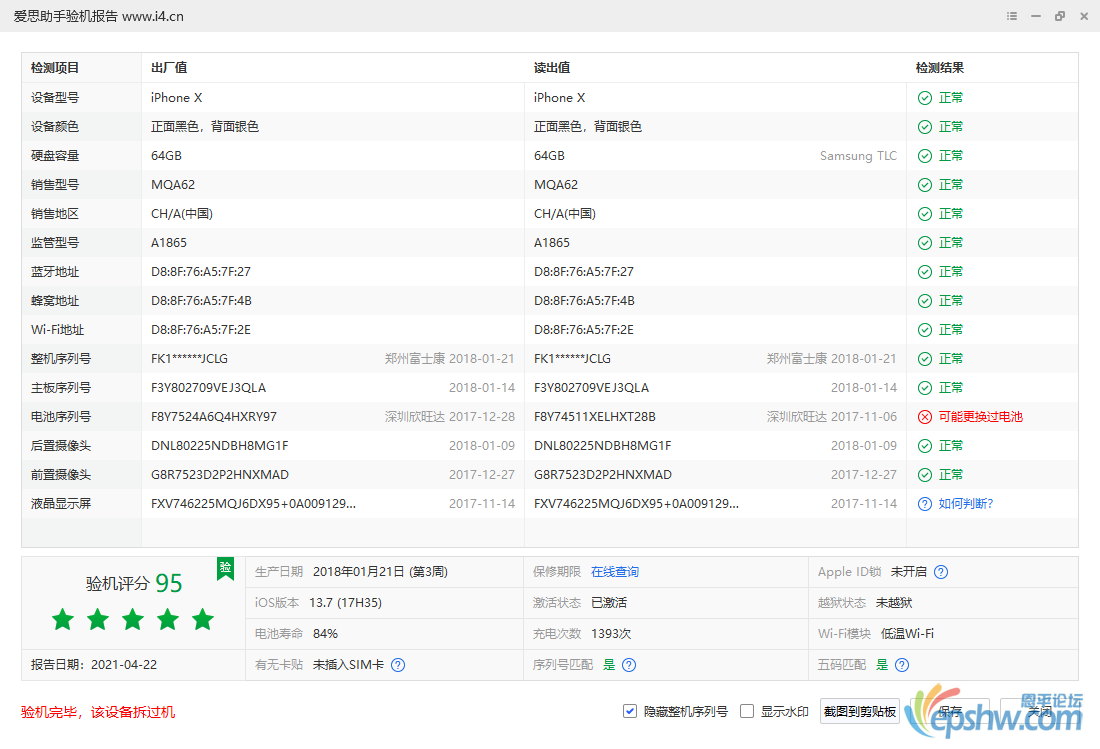Image resolution: width=1100 pixels, height=749 pixels.
Task: Click the help icon beside 未插入SIM卡
Action: coord(398,665)
